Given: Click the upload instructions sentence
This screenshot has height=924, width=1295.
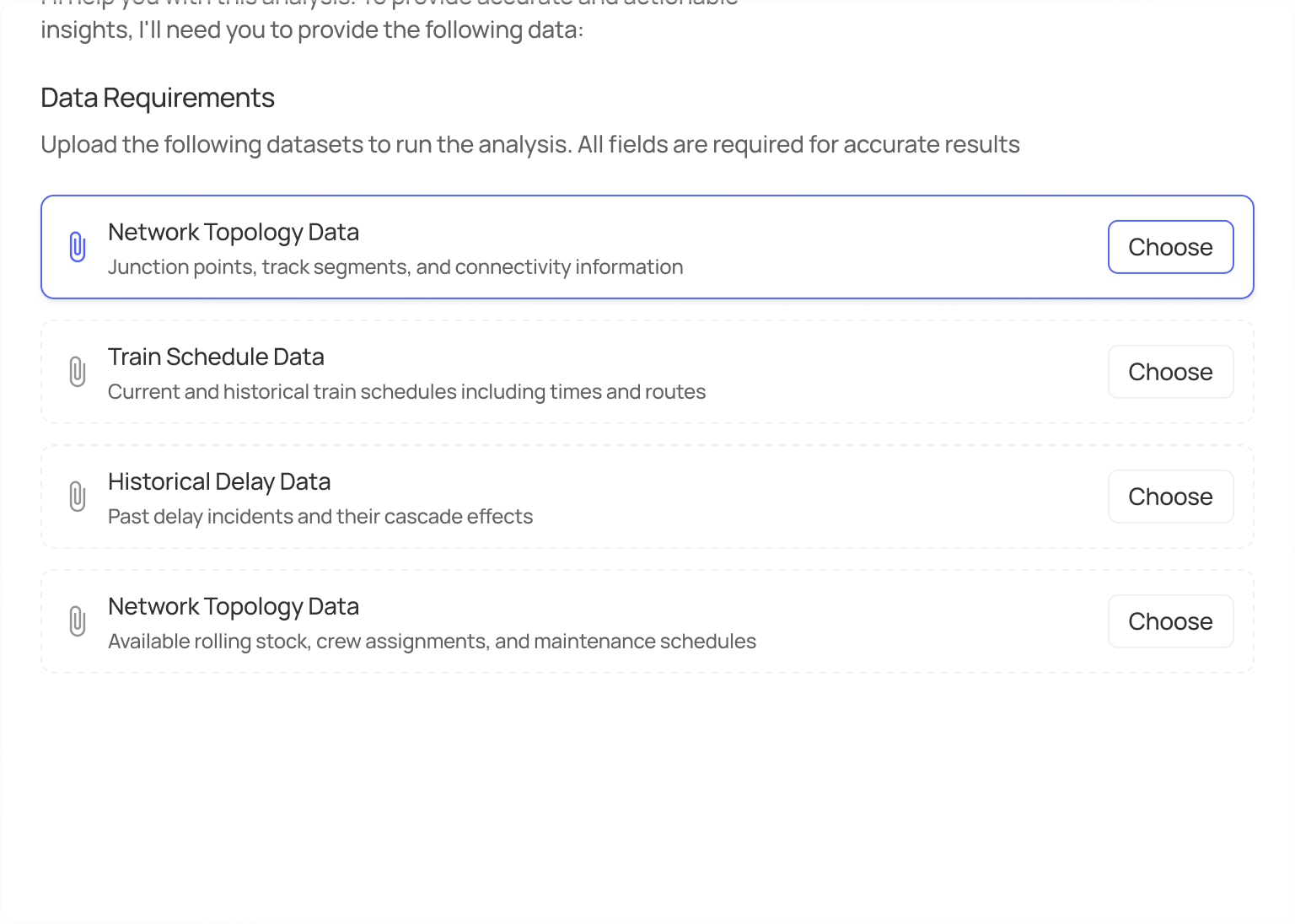Looking at the screenshot, I should (x=529, y=144).
